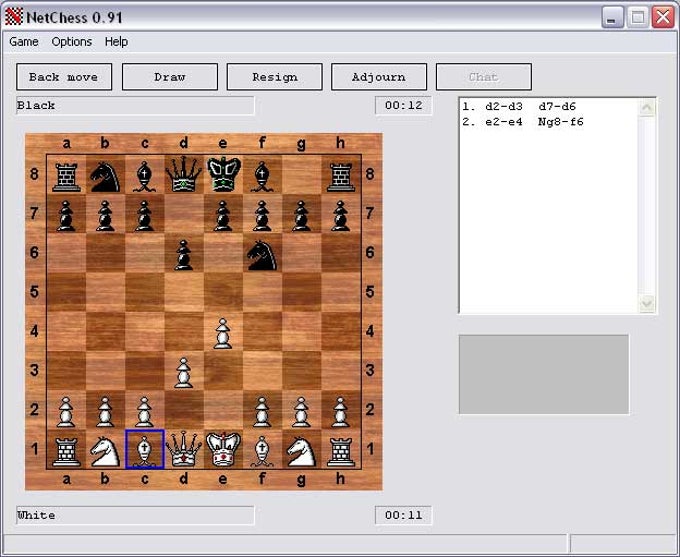Select the white pawn on b2
680x557 pixels.
pyautogui.click(x=105, y=410)
